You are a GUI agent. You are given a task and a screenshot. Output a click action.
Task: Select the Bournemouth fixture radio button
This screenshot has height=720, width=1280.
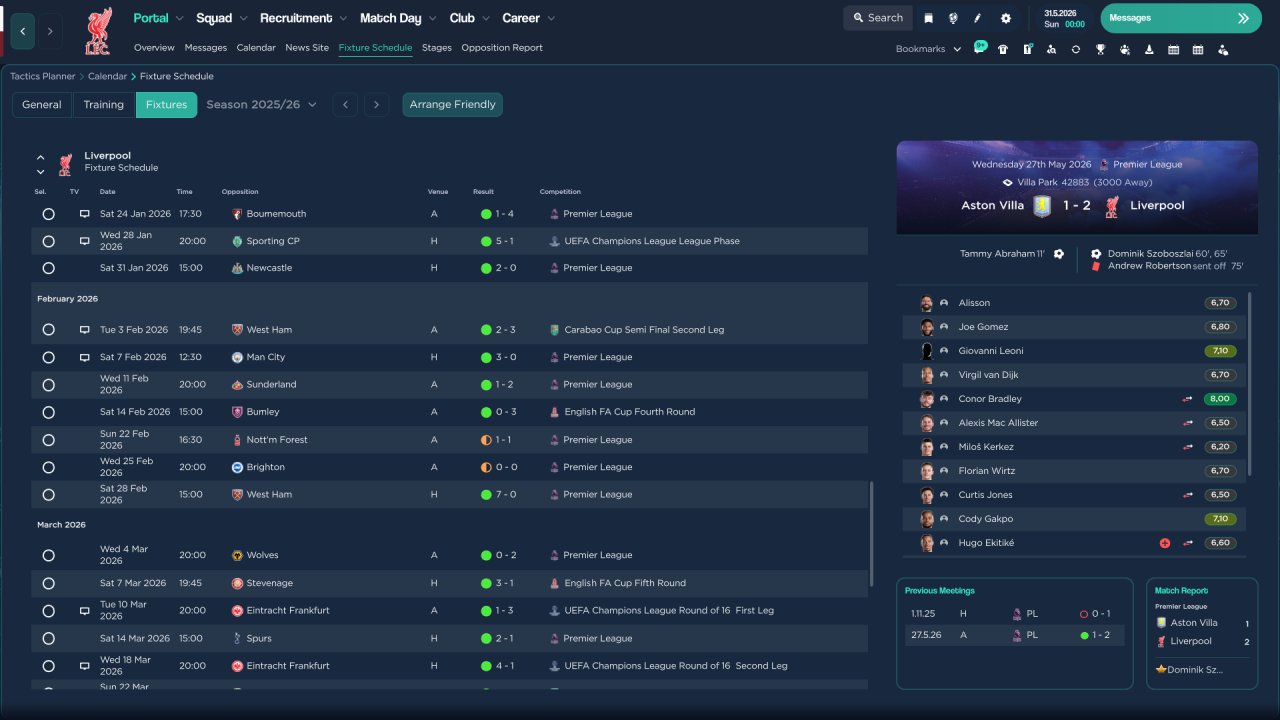pyautogui.click(x=48, y=214)
